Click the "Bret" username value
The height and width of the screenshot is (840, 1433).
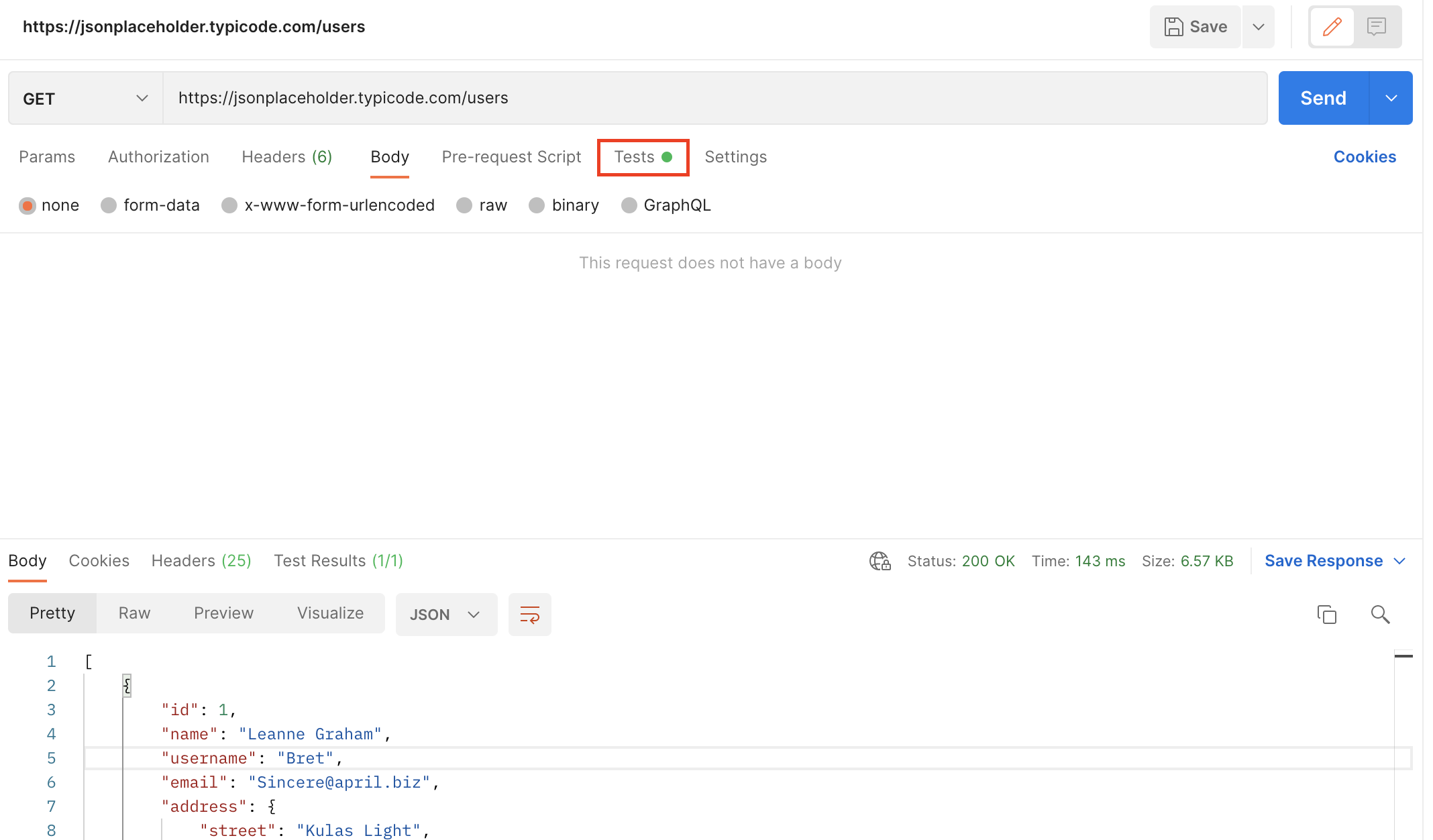305,758
